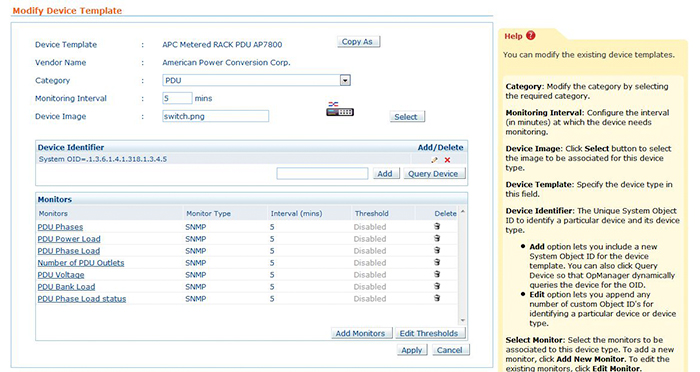Click the switch device image preview

(340, 109)
